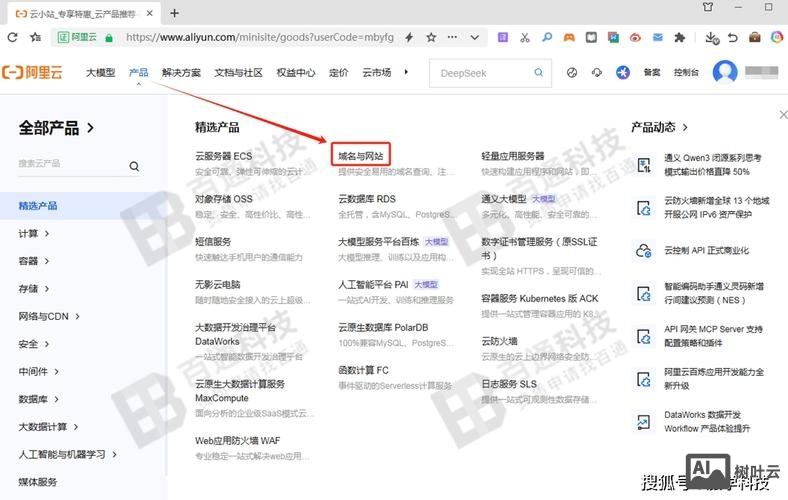Open the 大模型 navigation menu
788x500 pixels.
(101, 73)
